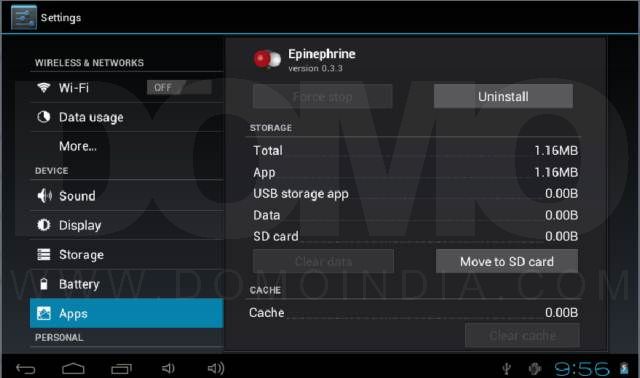Select the Sound settings item
The width and height of the screenshot is (640, 378).
127,196
